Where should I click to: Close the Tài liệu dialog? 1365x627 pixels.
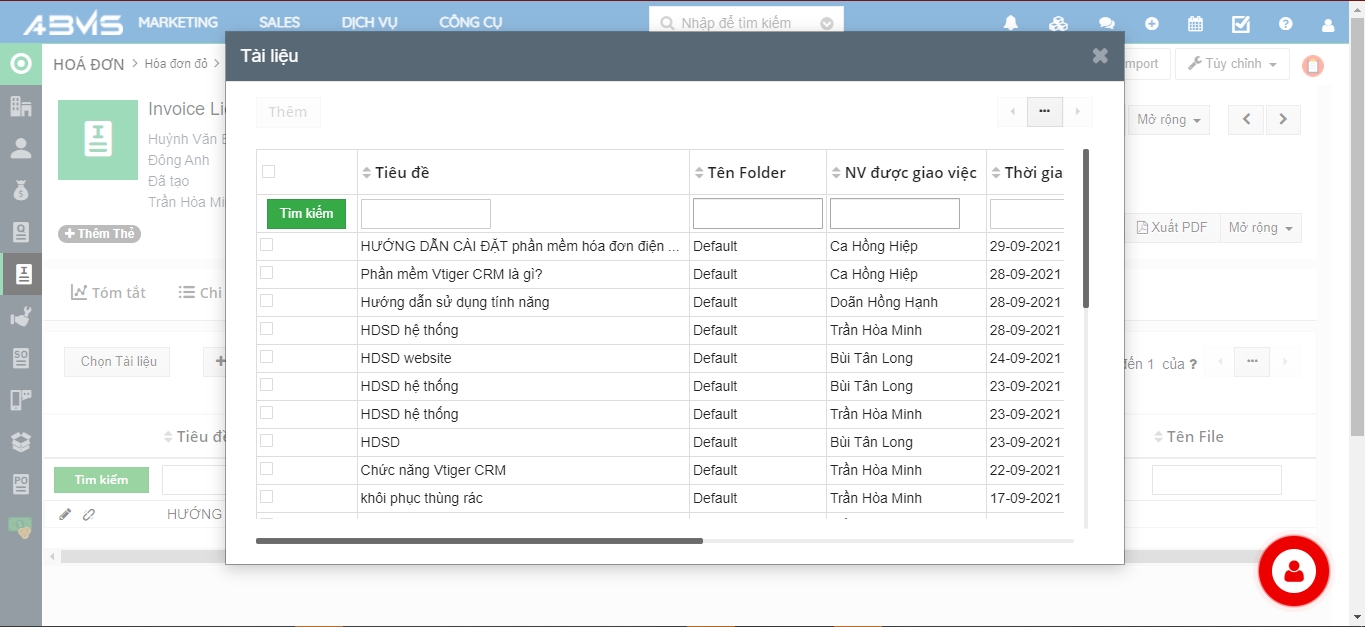tap(1100, 56)
